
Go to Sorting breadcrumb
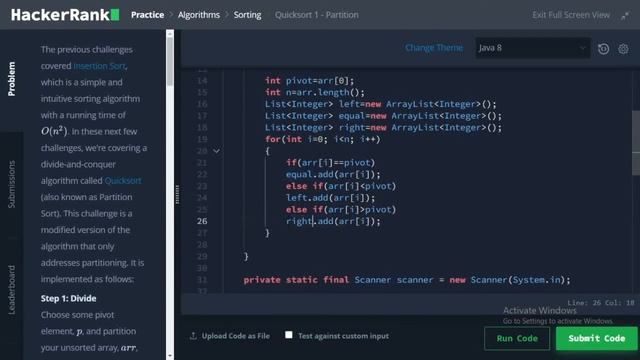click(x=247, y=15)
